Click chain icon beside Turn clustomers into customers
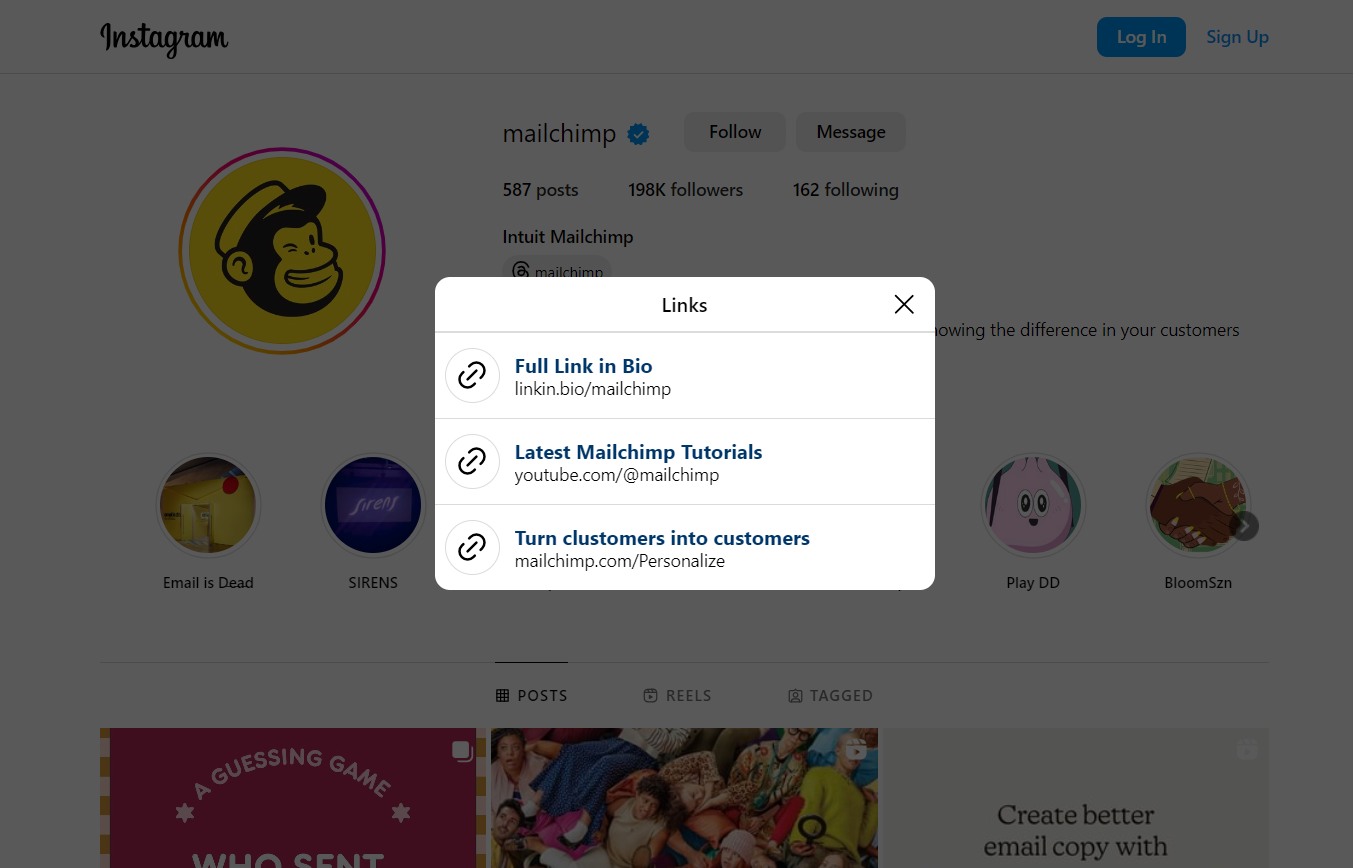This screenshot has width=1353, height=868. [472, 548]
